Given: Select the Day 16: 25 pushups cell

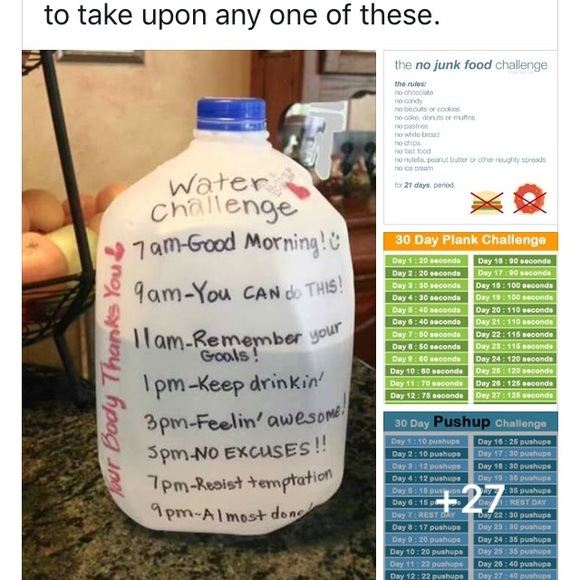Looking at the screenshot, I should pos(514,441).
